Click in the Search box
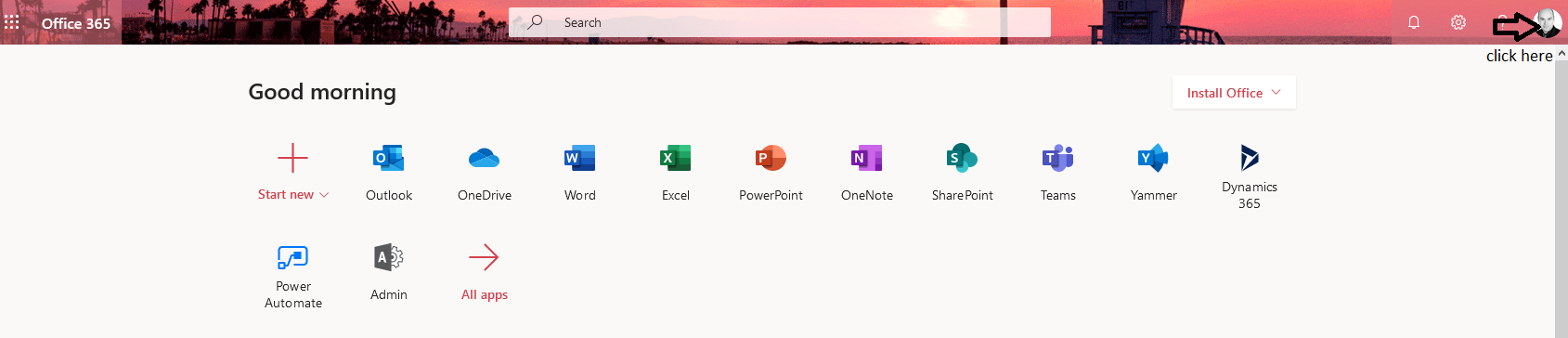Image resolution: width=1568 pixels, height=338 pixels. pos(780,22)
